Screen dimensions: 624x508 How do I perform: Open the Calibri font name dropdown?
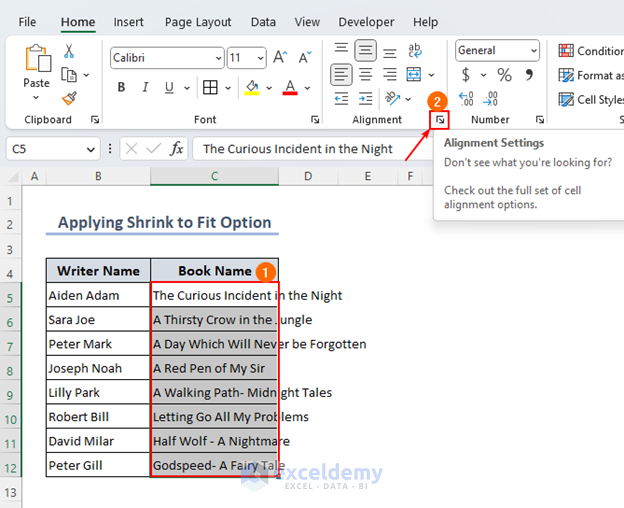pyautogui.click(x=218, y=58)
